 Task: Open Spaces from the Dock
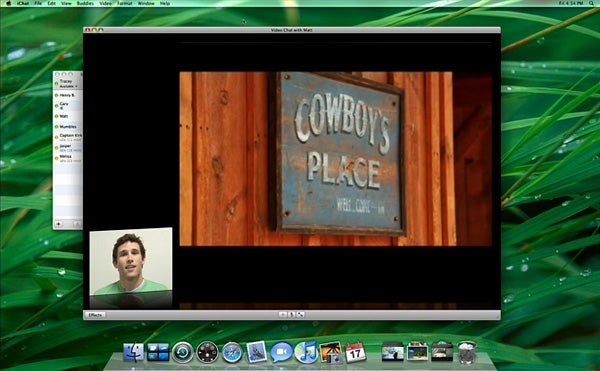[158, 352]
